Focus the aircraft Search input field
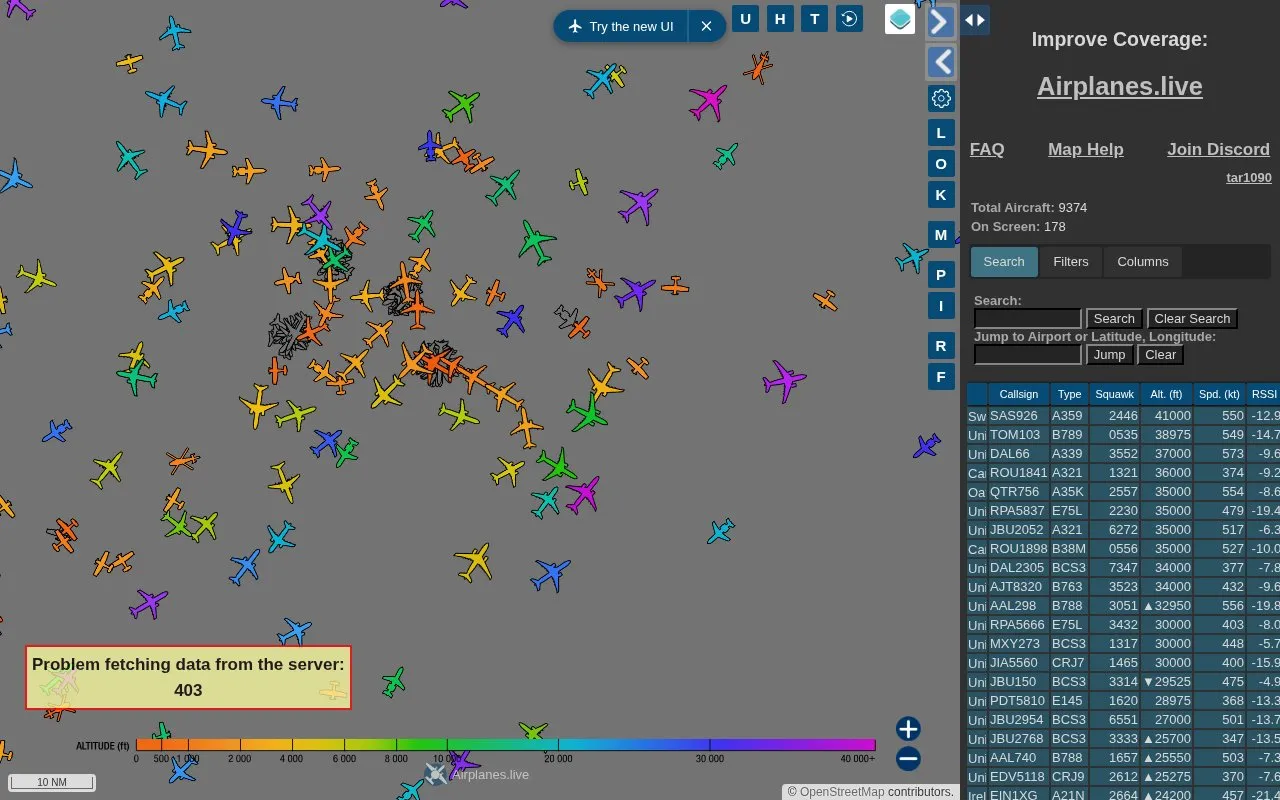 click(x=1028, y=319)
